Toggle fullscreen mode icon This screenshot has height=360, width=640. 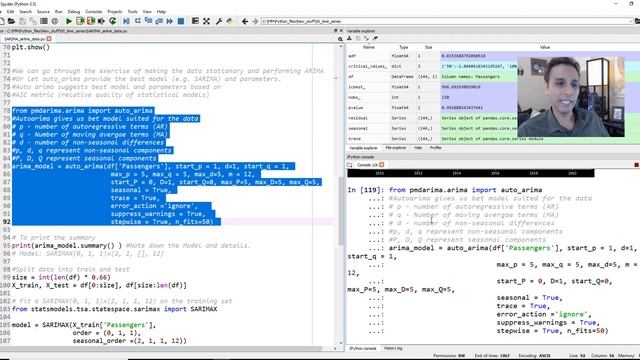click(207, 21)
